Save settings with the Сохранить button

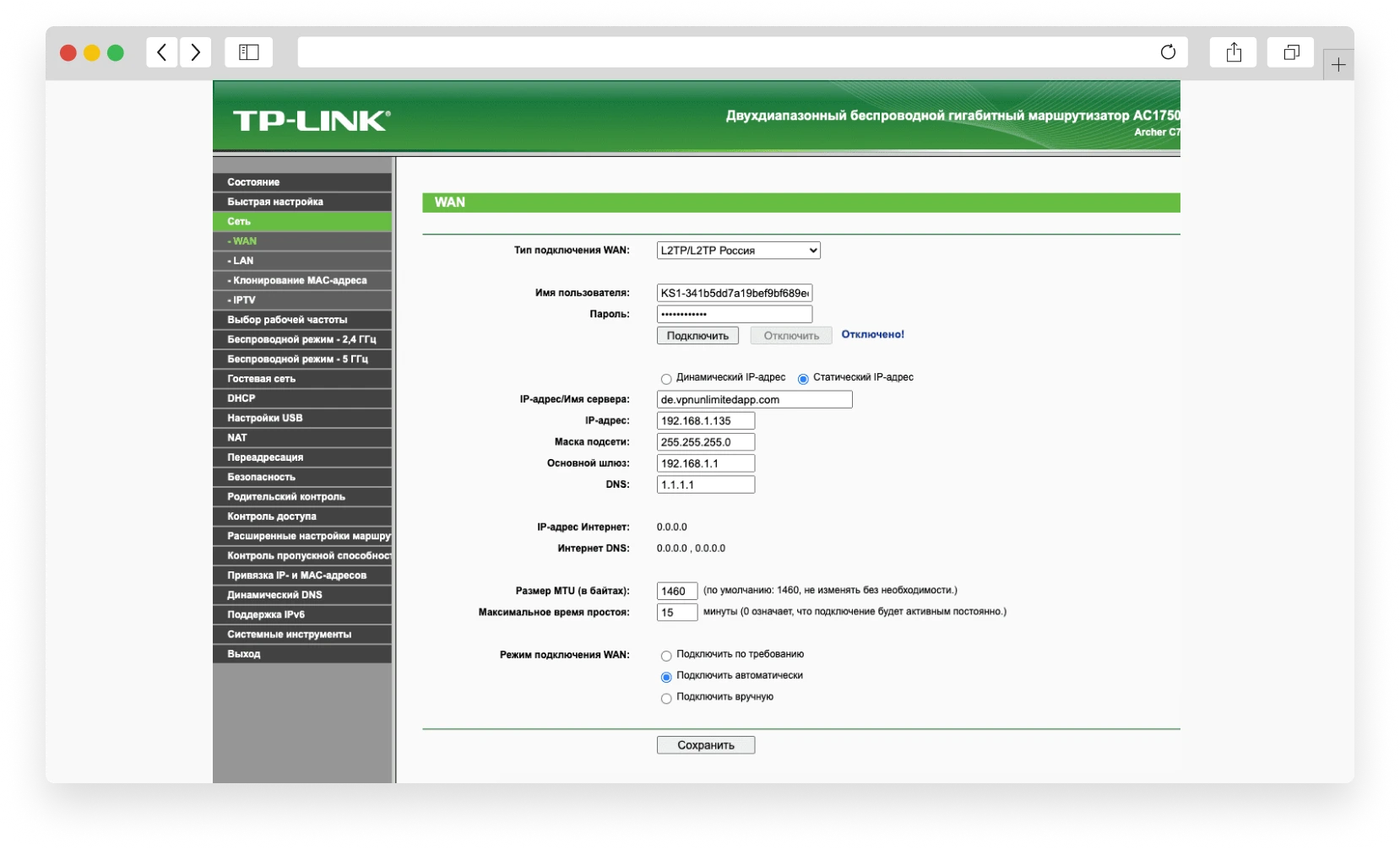coord(705,744)
